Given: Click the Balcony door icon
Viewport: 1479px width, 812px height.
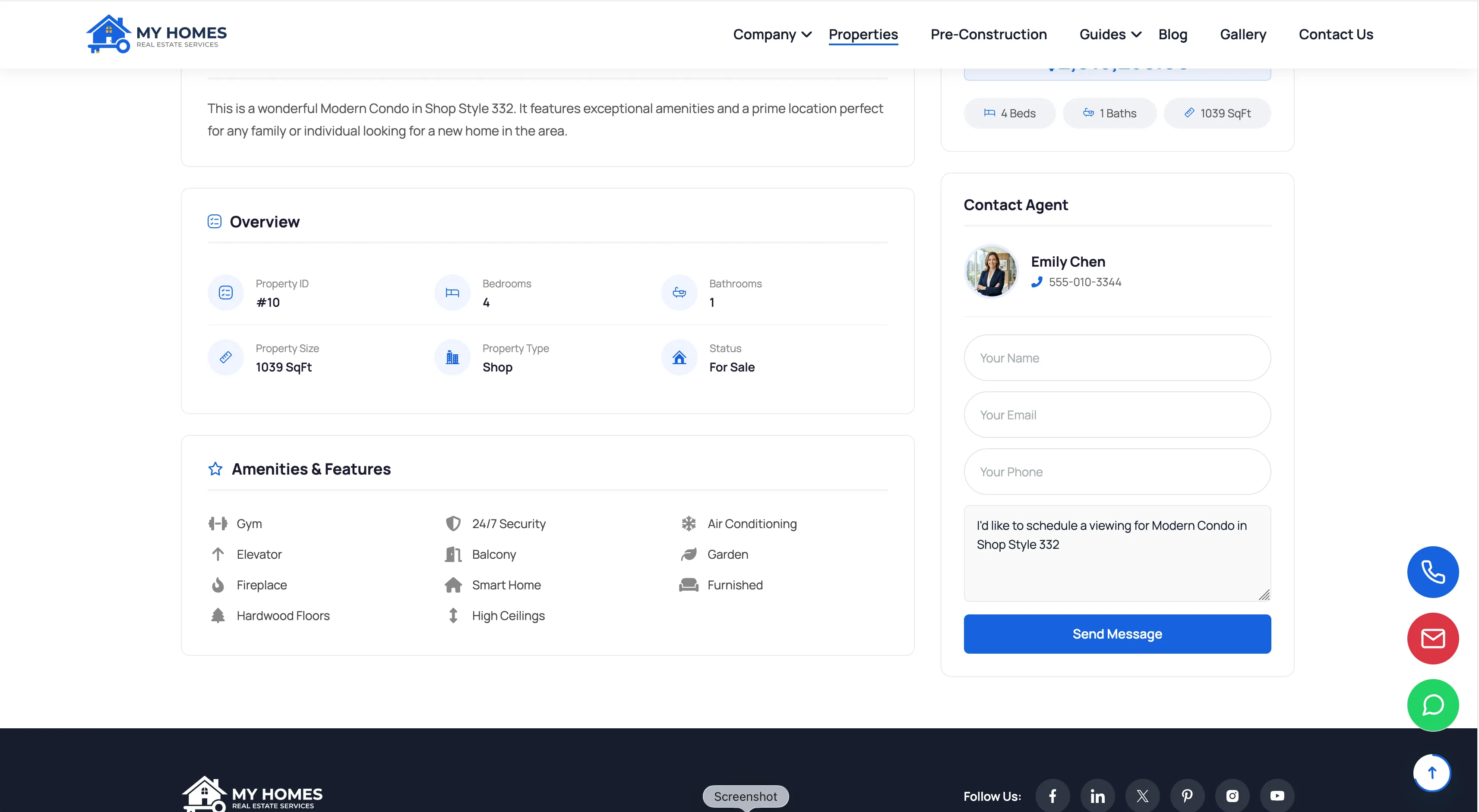Looking at the screenshot, I should (453, 554).
